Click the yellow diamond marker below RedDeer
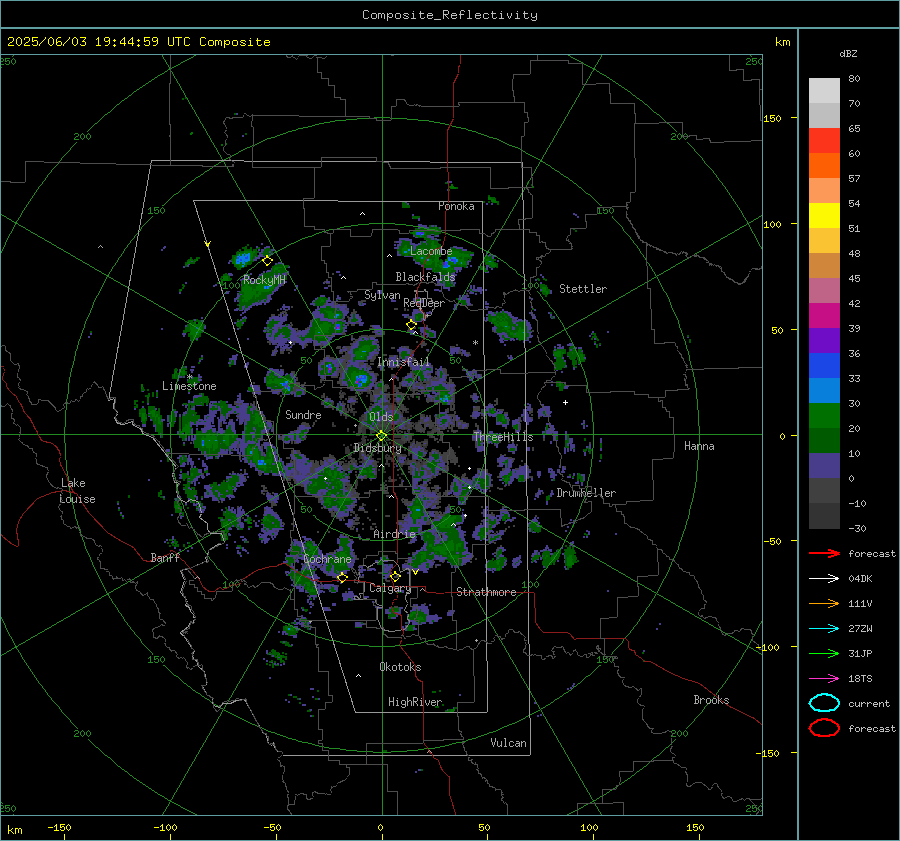The image size is (900, 841). coord(411,325)
